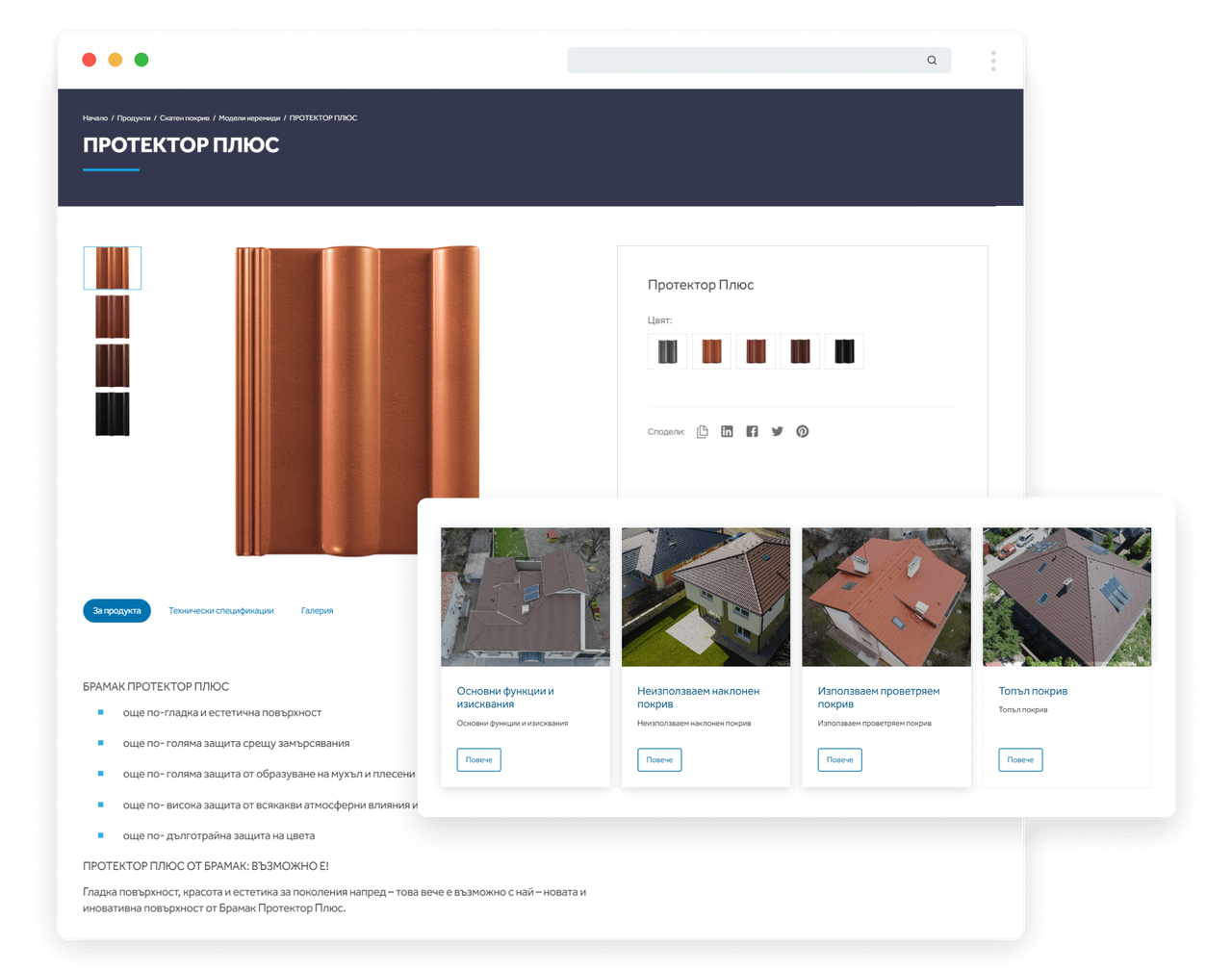Click the "Протектор Плюс" product name text

[701, 285]
